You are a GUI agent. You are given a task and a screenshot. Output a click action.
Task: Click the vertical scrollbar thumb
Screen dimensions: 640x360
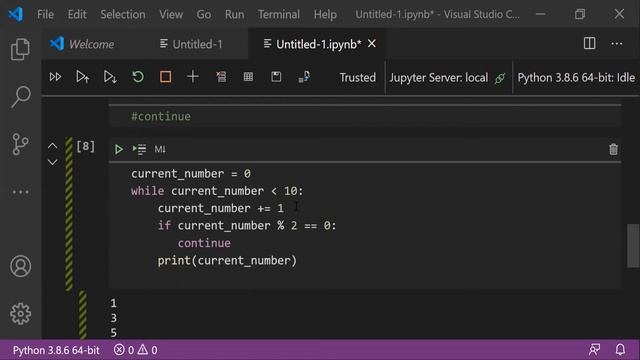[633, 246]
